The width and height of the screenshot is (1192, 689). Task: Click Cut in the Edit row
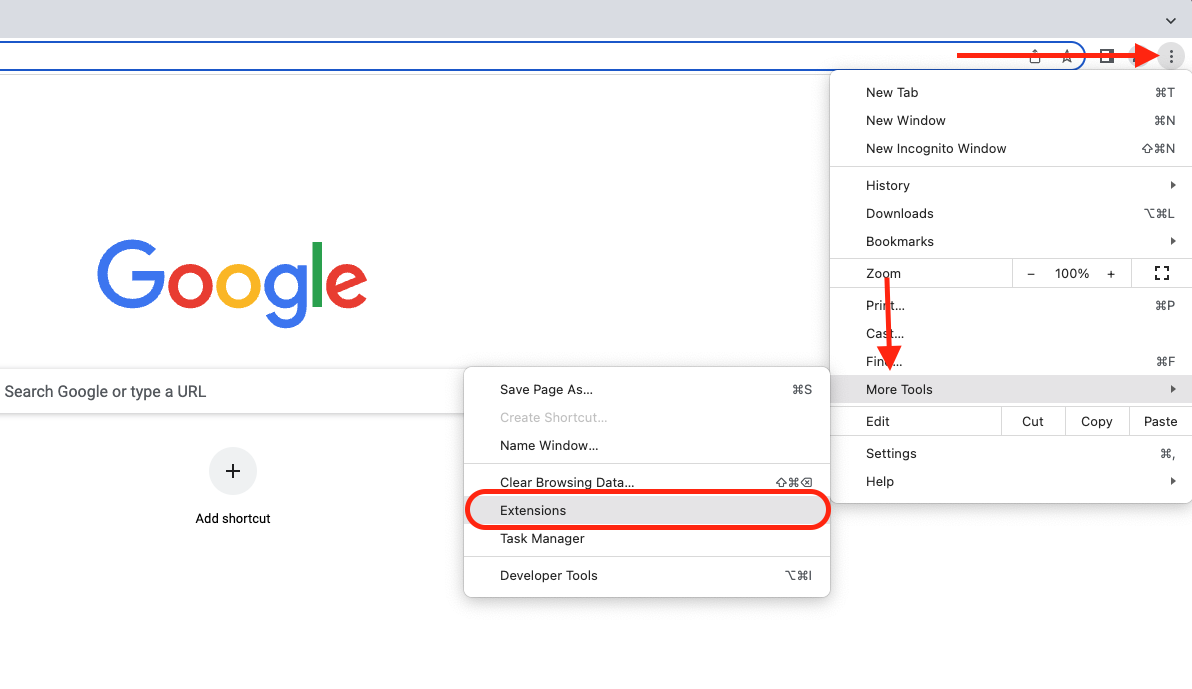1032,421
